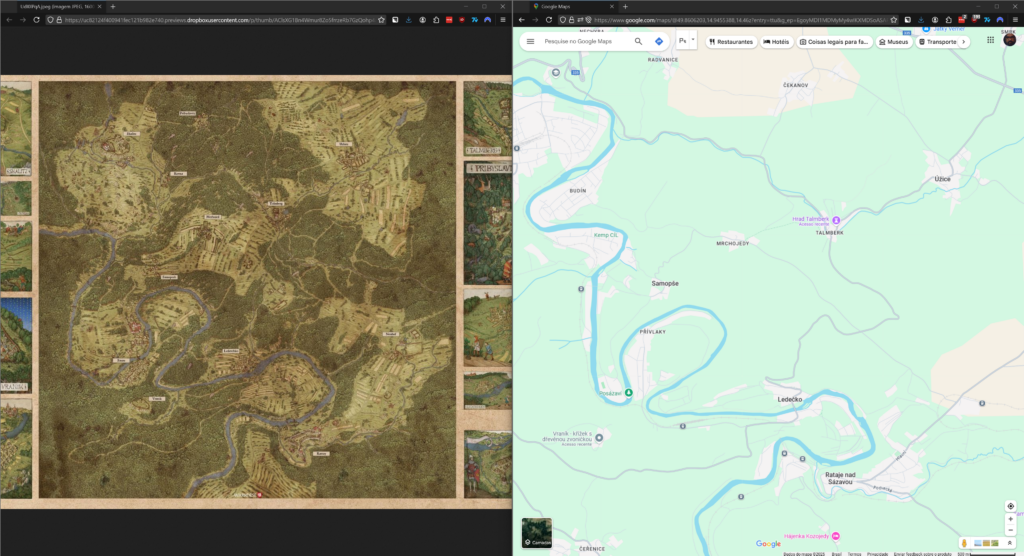
Task: Zoom out on the map
Action: coord(1010,530)
